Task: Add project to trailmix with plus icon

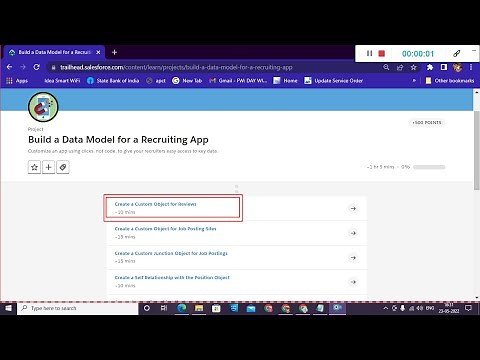Action: (x=48, y=167)
